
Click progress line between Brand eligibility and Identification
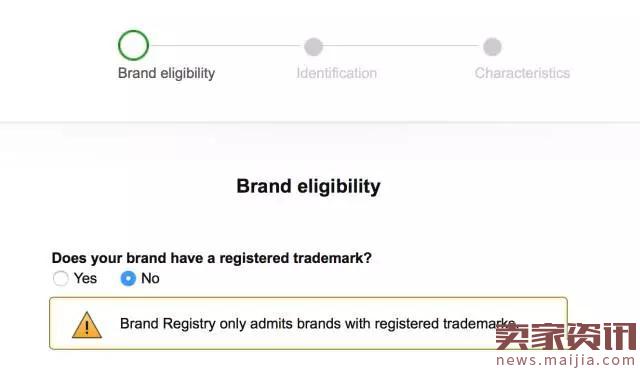pos(227,46)
